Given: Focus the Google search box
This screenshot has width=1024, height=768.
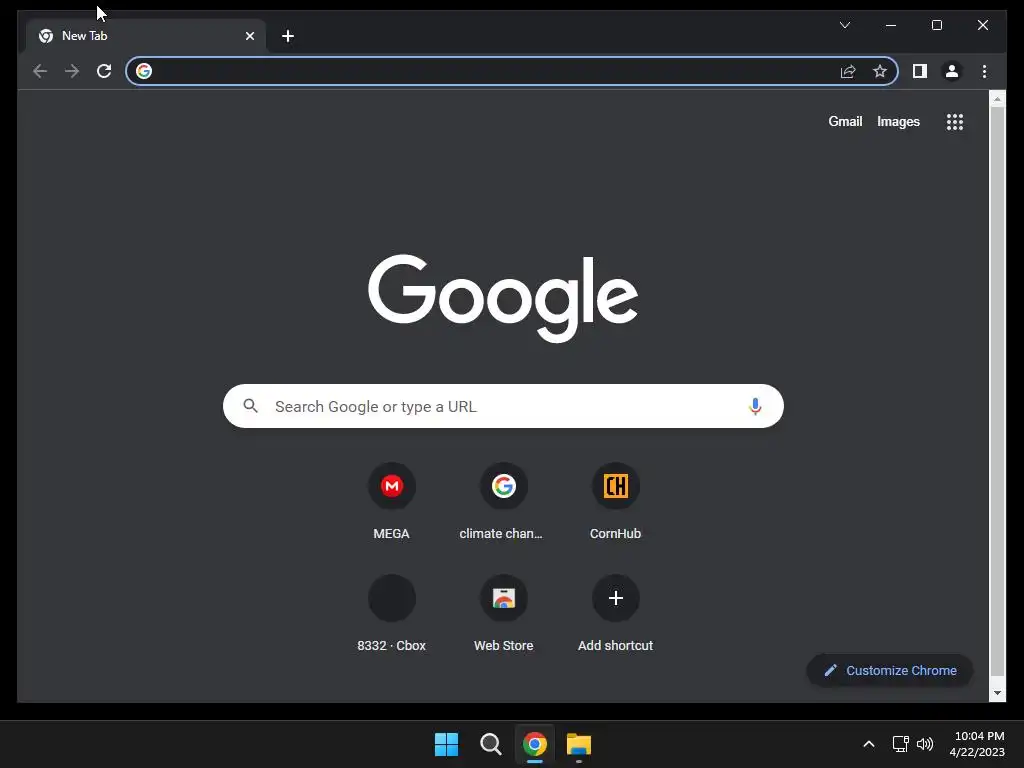Looking at the screenshot, I should [503, 406].
